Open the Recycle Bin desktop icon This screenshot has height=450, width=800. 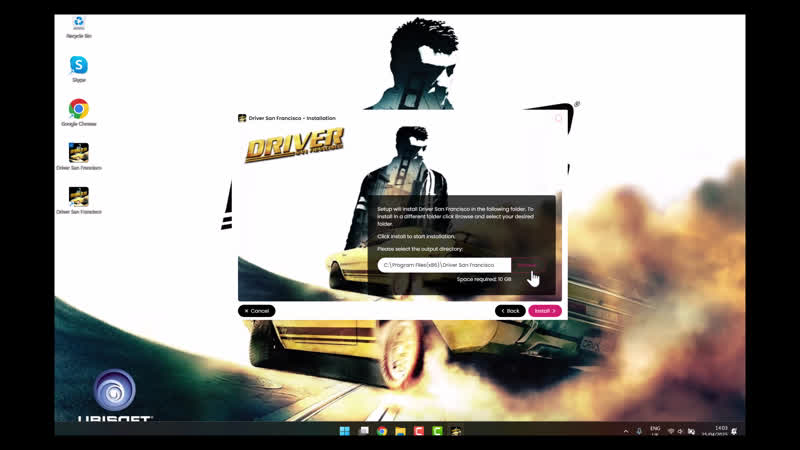[x=79, y=27]
